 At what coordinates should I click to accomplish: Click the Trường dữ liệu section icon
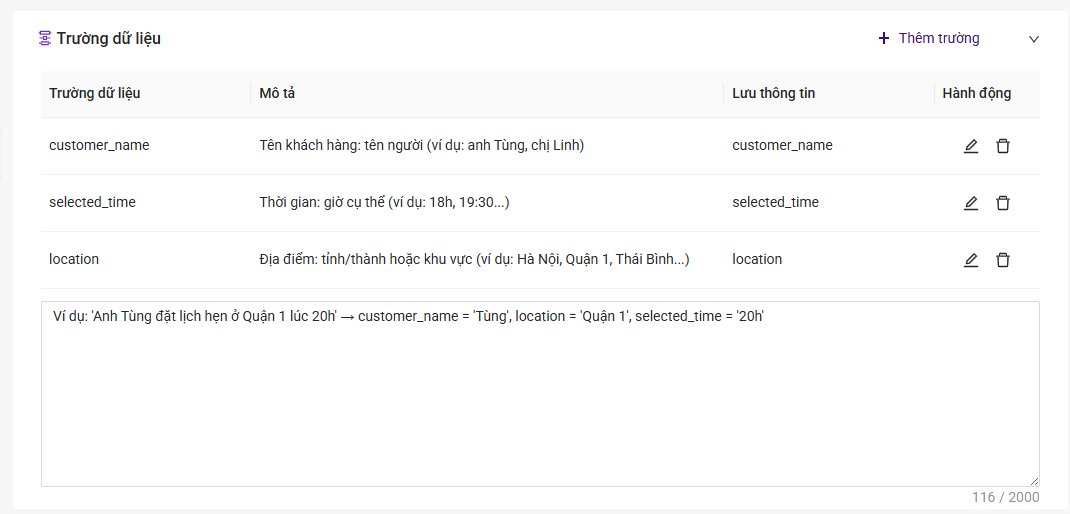pos(45,38)
